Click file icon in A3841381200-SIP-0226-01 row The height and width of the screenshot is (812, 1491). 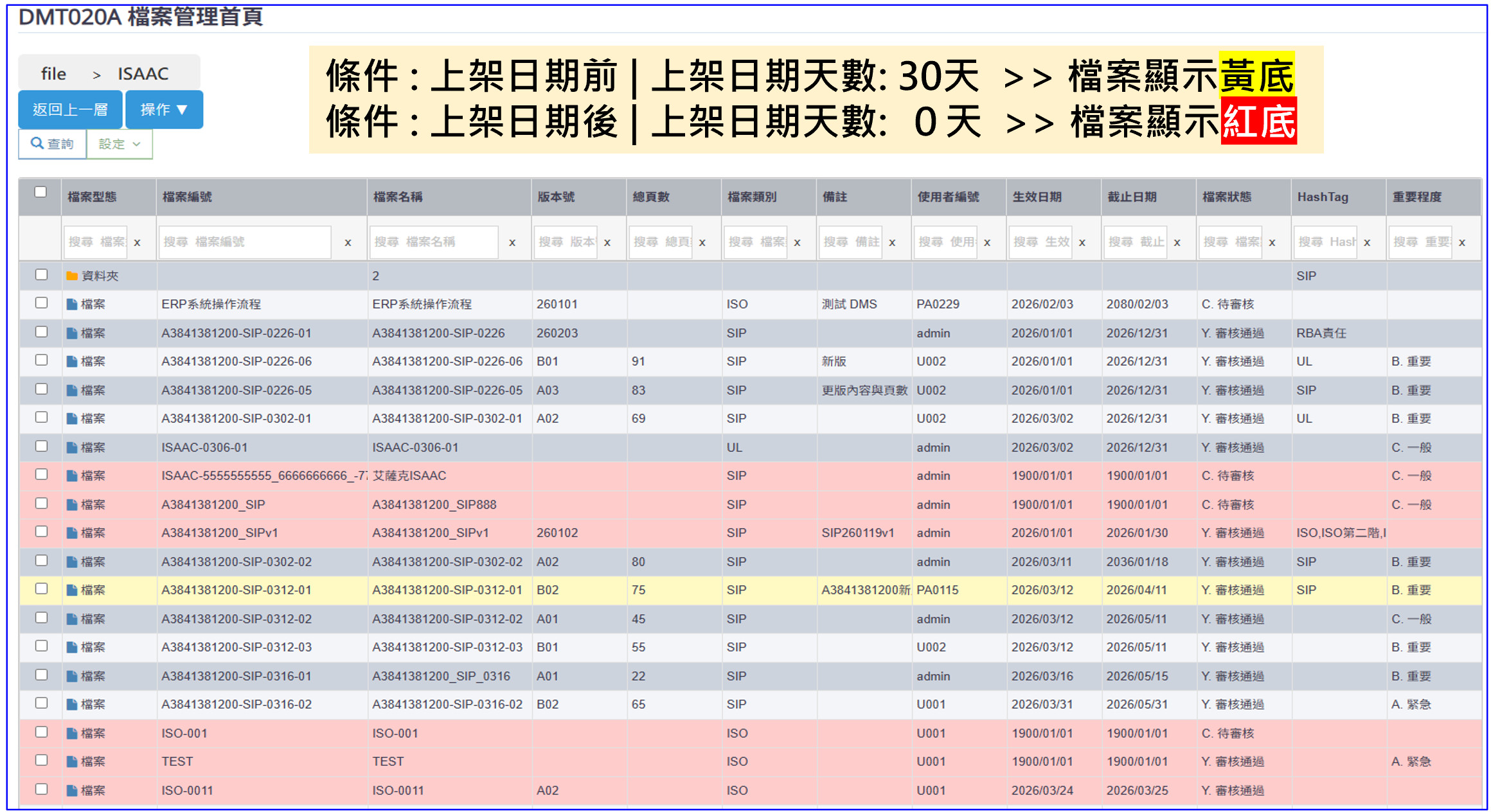[x=72, y=333]
